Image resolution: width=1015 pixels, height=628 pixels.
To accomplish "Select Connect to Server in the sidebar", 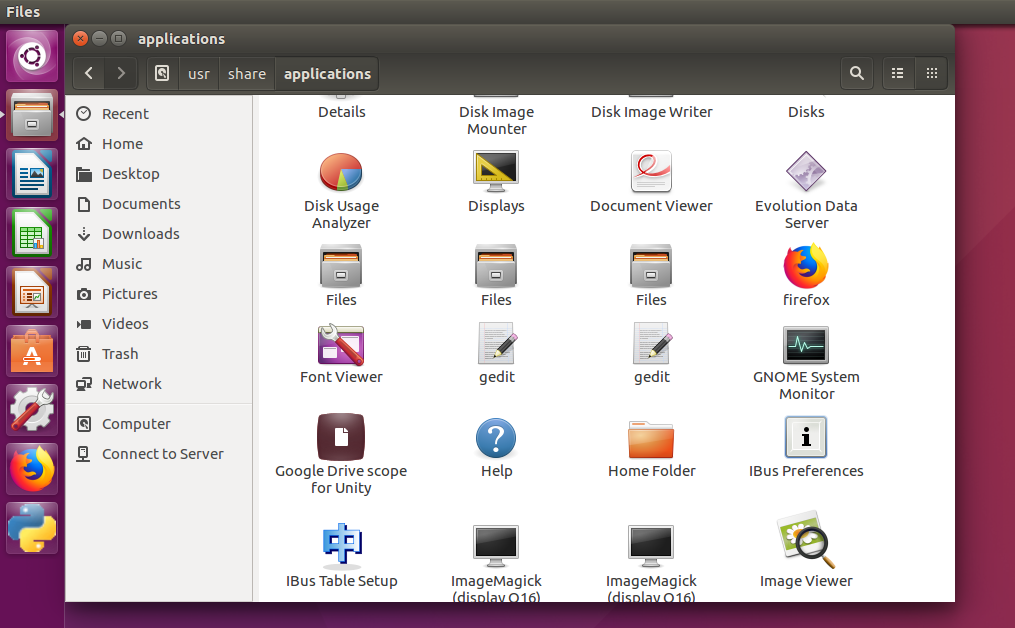I will tap(159, 454).
